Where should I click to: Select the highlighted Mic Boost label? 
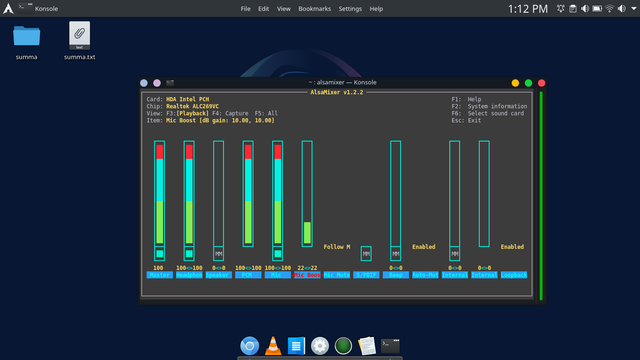[x=307, y=275]
